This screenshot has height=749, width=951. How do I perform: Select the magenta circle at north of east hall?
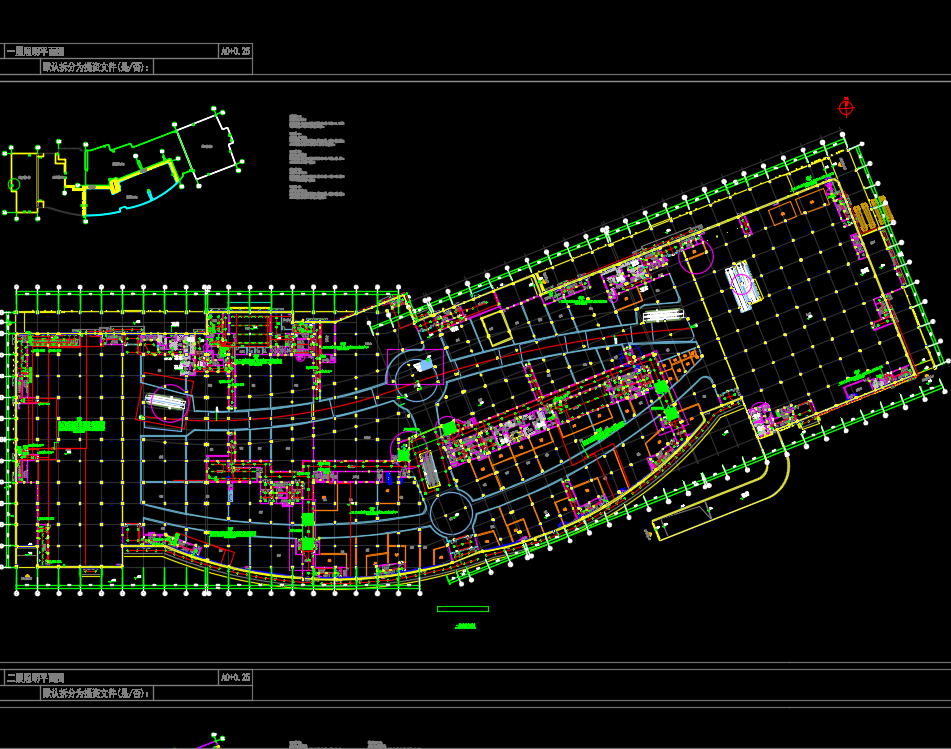coord(696,256)
